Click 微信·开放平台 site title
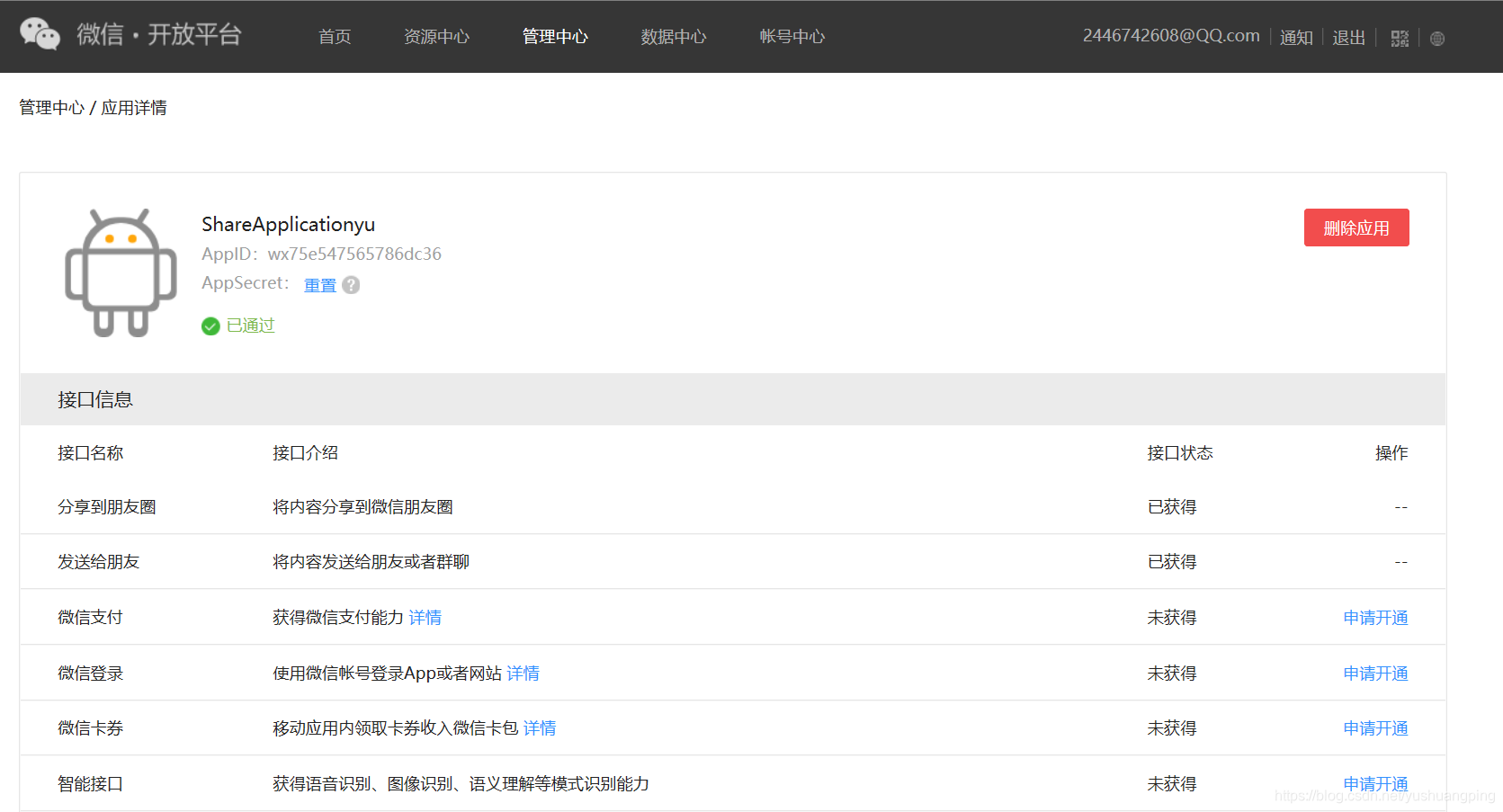This screenshot has width=1503, height=812. click(x=159, y=34)
